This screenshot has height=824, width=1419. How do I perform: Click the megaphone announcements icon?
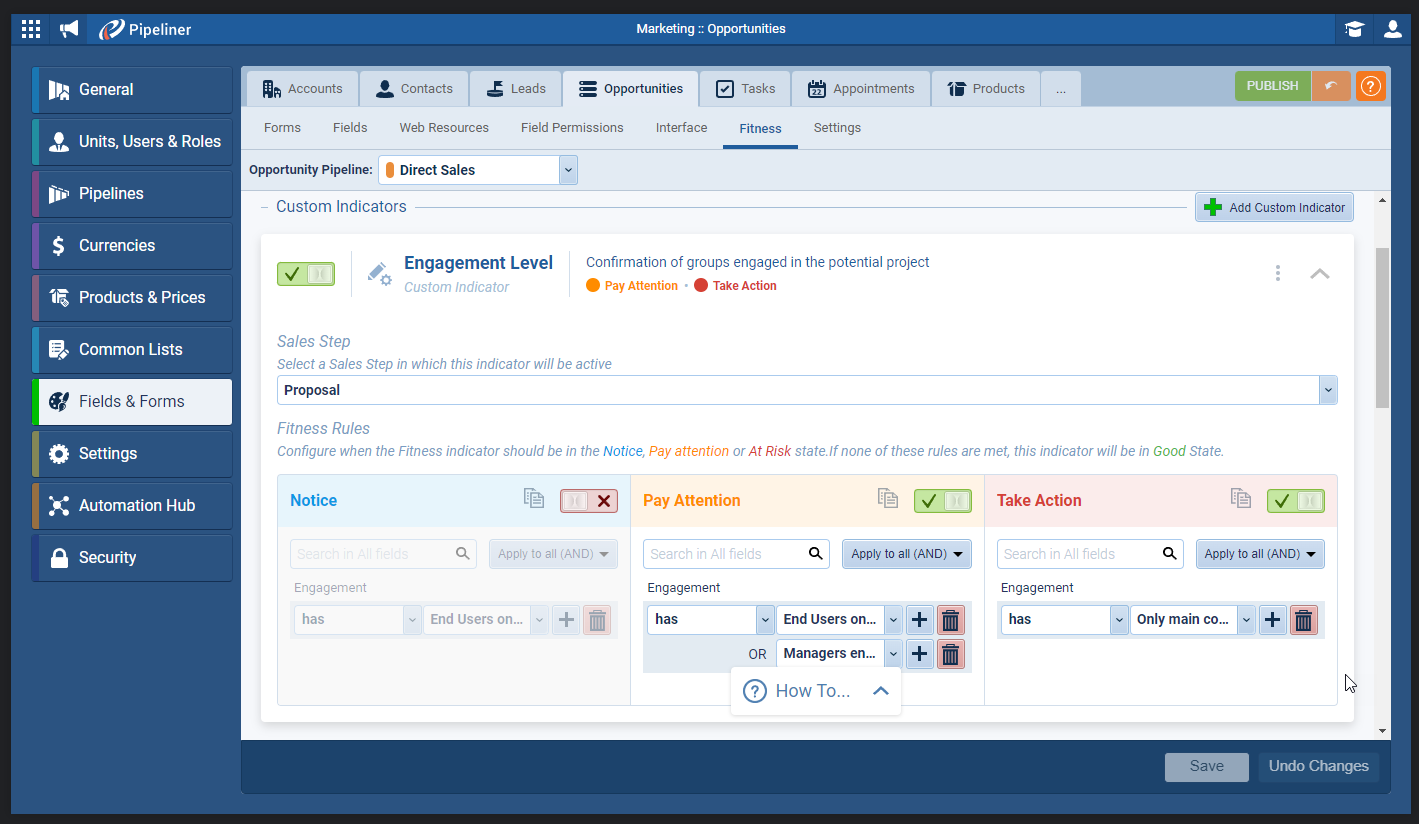69,29
